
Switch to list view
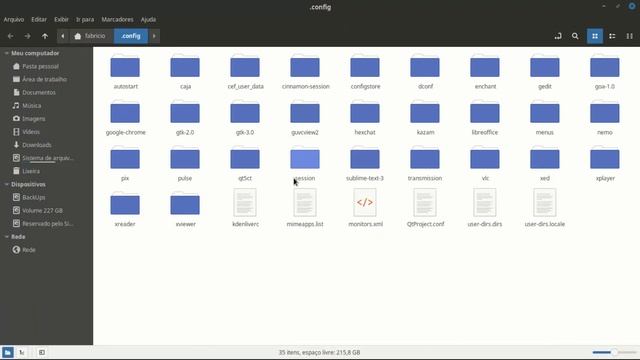coord(612,36)
